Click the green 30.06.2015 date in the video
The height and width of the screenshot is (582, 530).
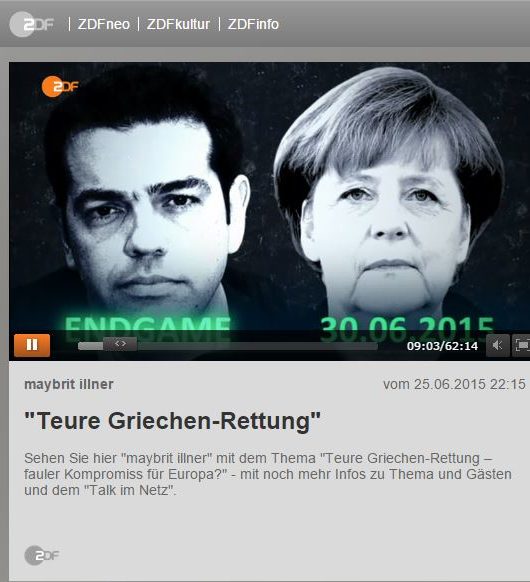pyautogui.click(x=407, y=326)
